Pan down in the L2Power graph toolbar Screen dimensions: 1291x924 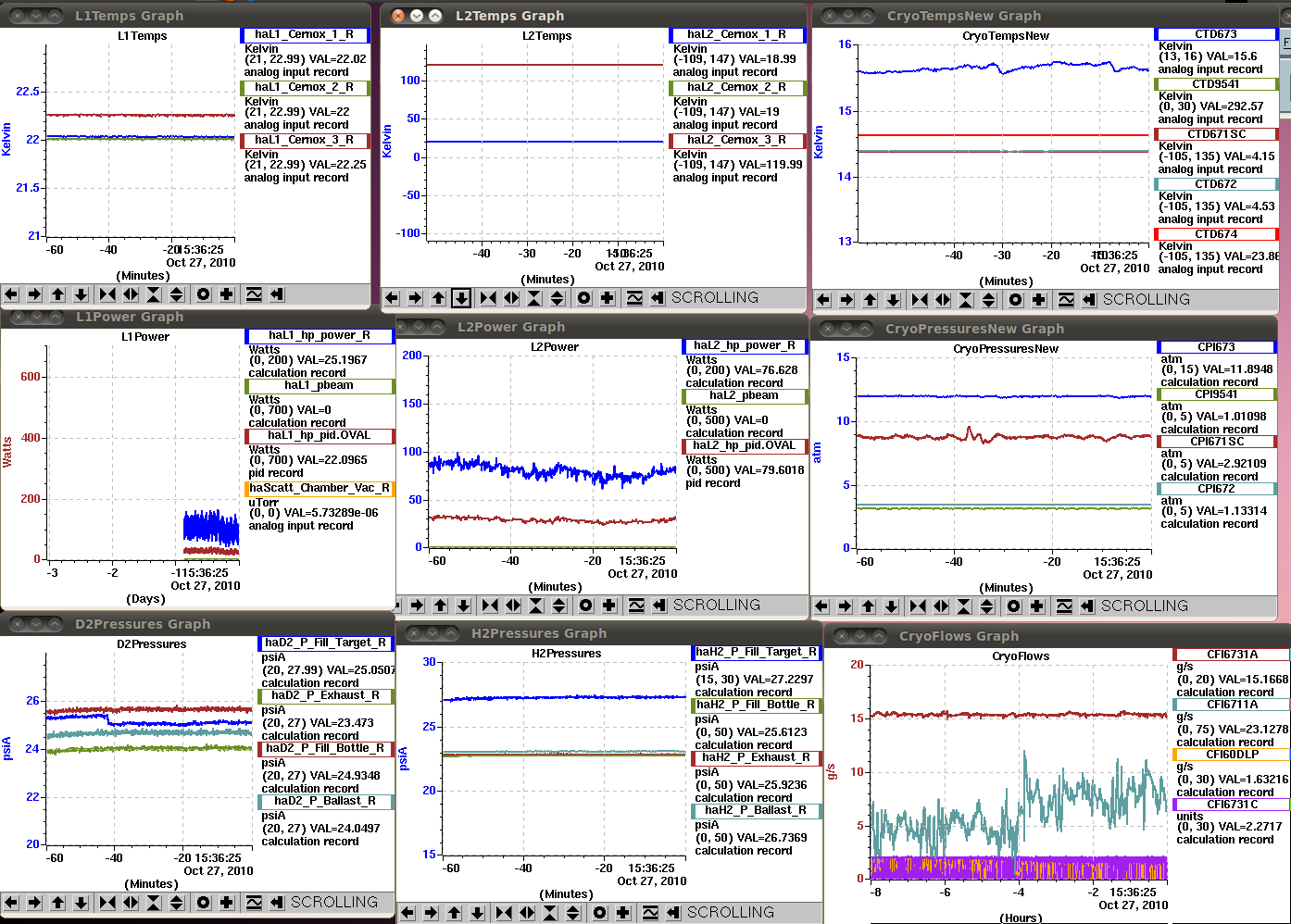point(464,606)
